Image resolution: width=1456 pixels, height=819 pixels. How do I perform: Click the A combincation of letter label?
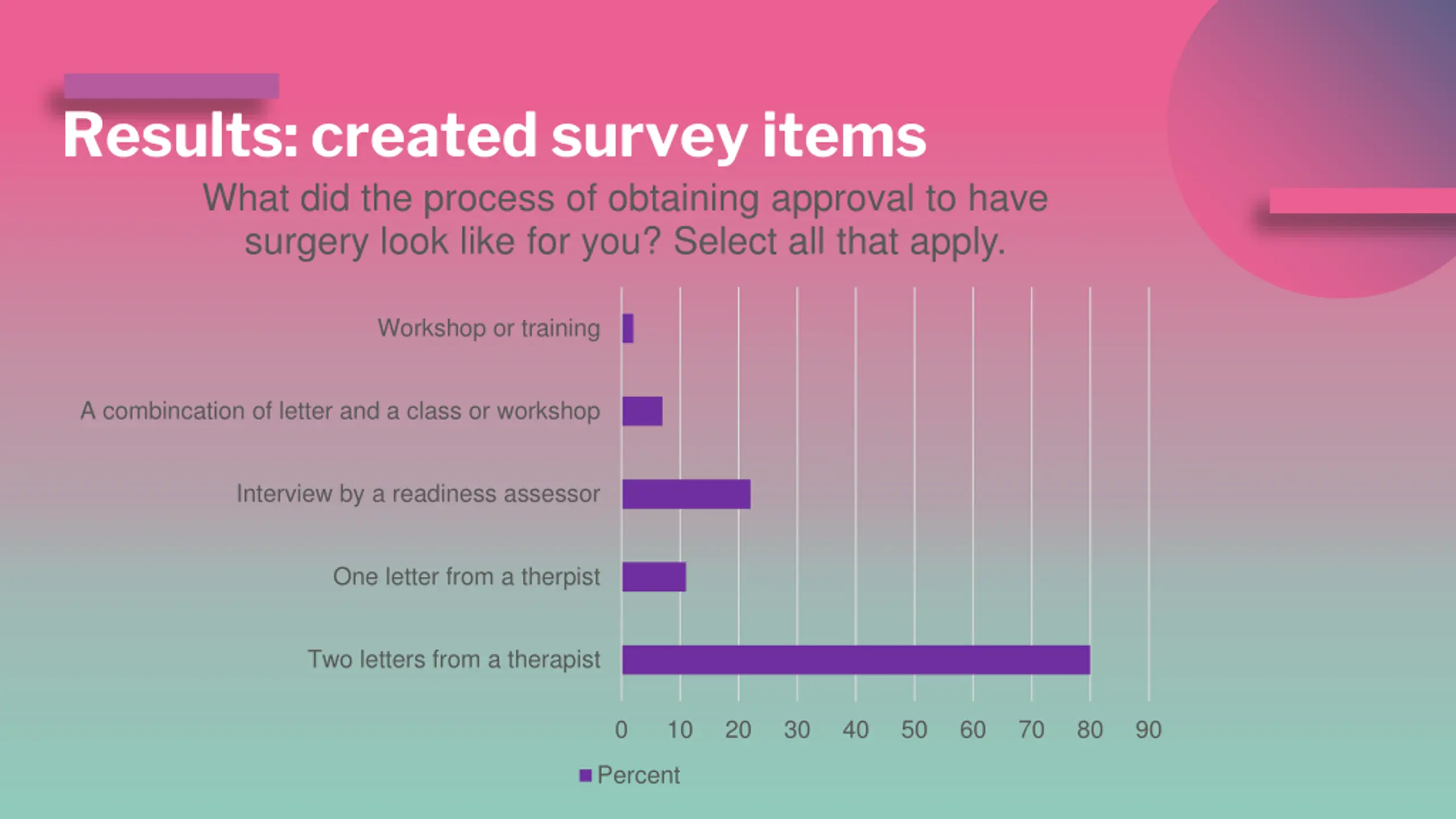[340, 411]
